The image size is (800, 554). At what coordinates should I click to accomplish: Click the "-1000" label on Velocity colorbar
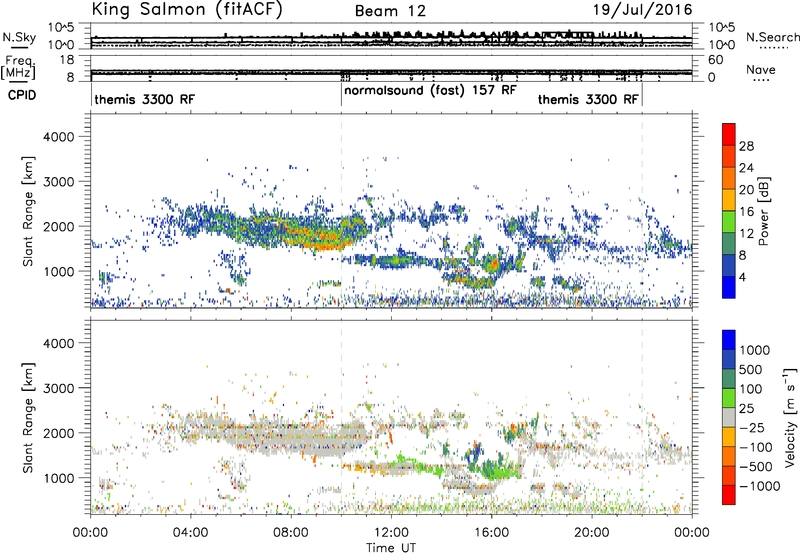click(759, 486)
